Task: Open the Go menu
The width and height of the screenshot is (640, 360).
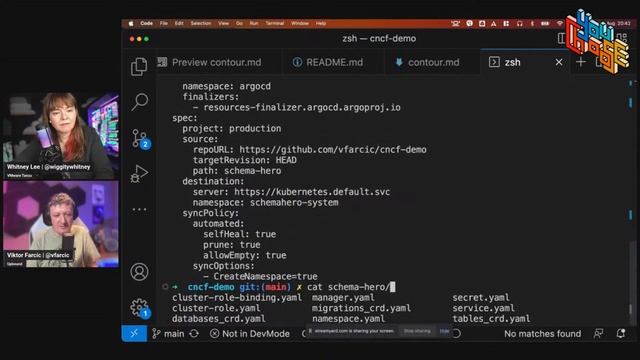Action: 239,24
